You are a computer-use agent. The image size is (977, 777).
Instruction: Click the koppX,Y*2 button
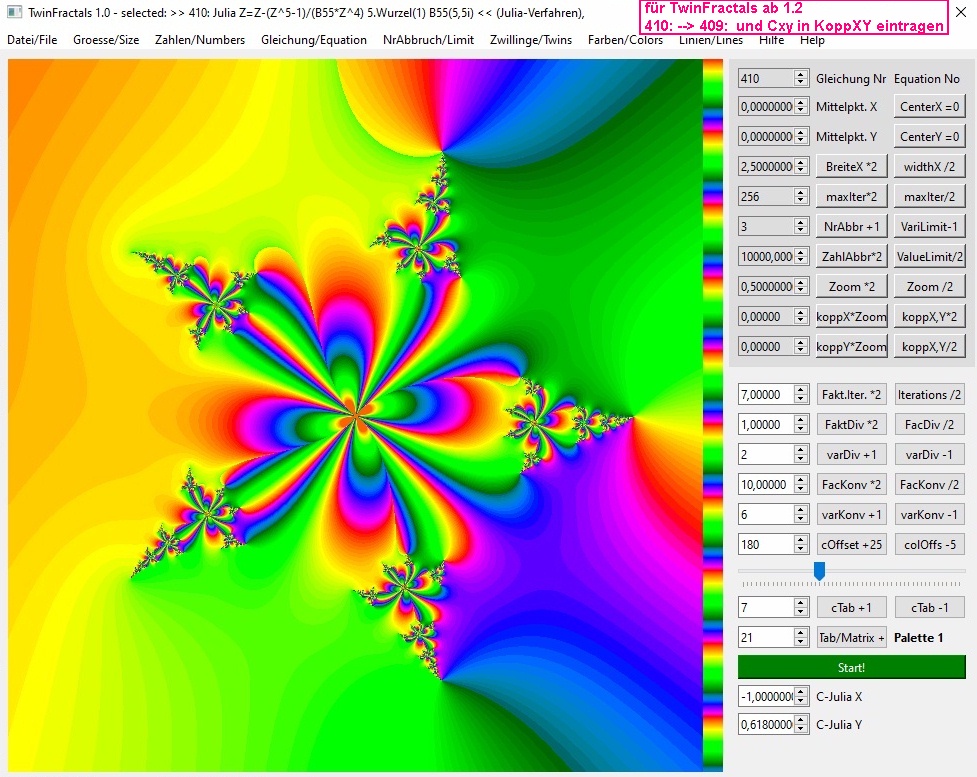tap(930, 317)
